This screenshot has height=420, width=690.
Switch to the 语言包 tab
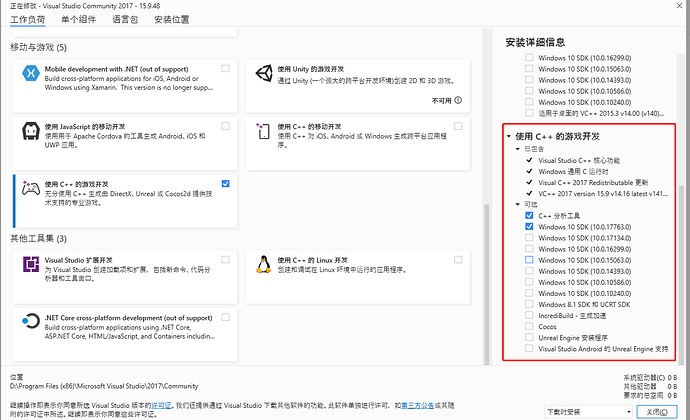point(125,19)
